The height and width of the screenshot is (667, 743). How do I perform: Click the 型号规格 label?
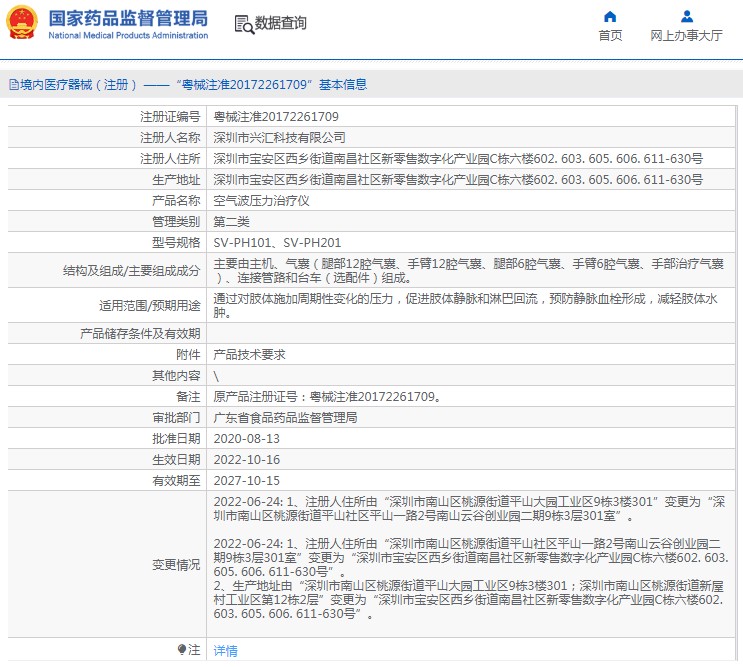(176, 243)
